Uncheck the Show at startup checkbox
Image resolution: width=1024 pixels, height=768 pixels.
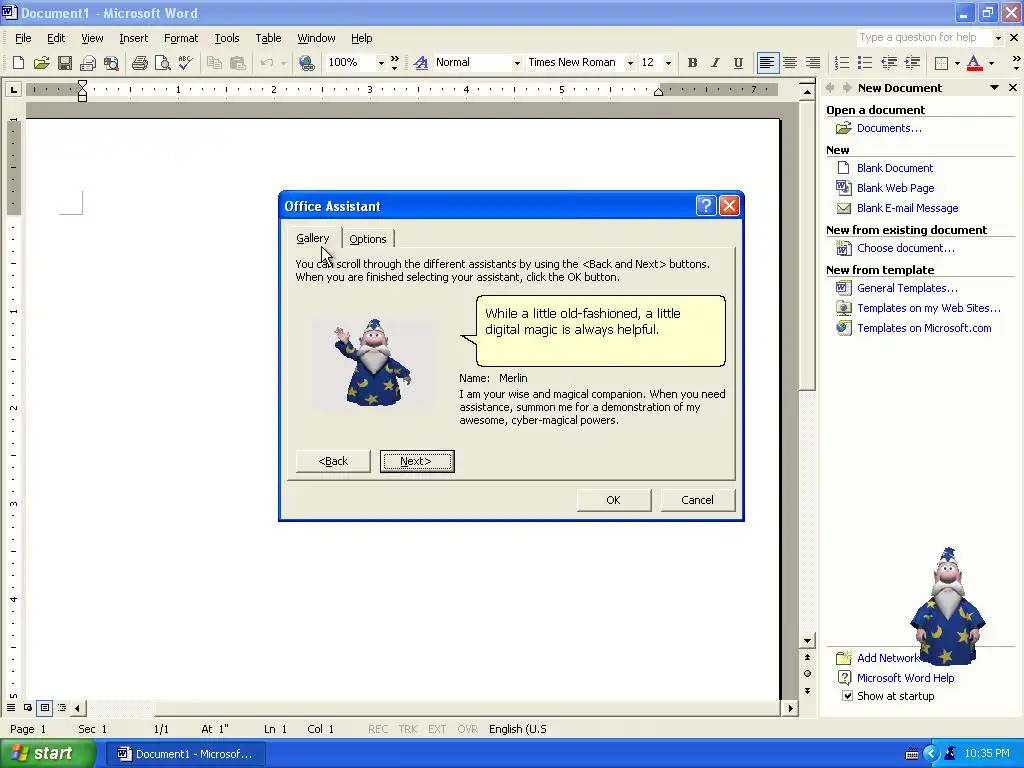pyautogui.click(x=847, y=696)
